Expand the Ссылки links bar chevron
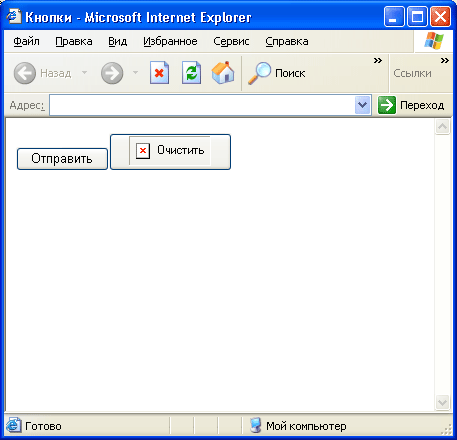Screen dimensions: 457x440 (x=445, y=61)
